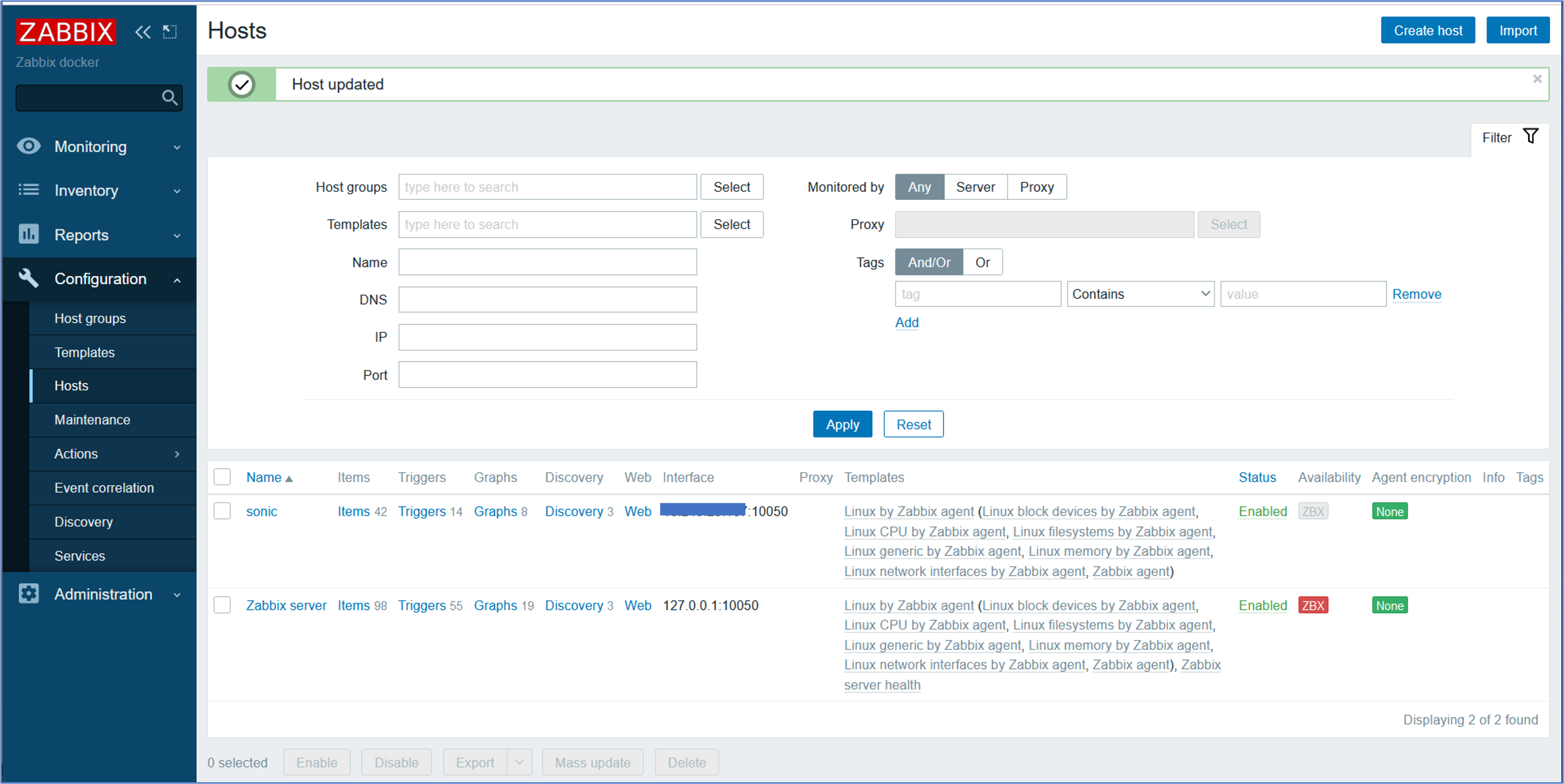Open the Zabbix server host link

286,605
